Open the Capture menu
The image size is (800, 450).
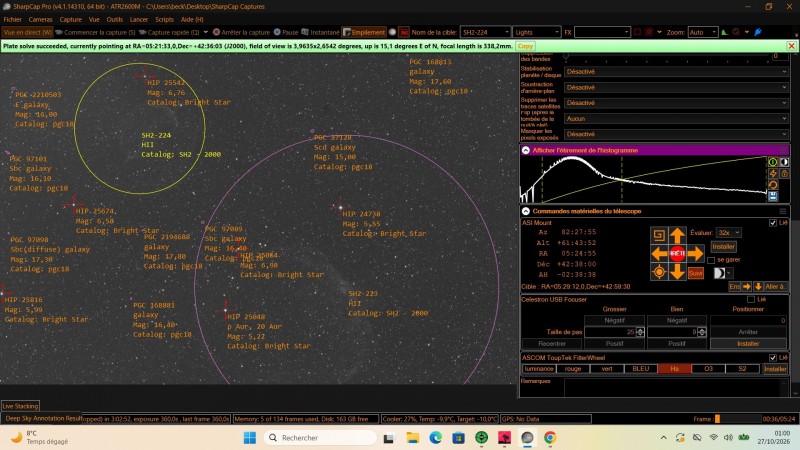click(70, 19)
